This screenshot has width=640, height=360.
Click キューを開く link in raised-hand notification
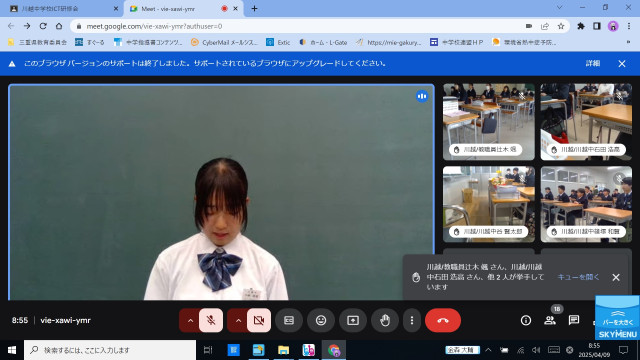[x=578, y=277]
